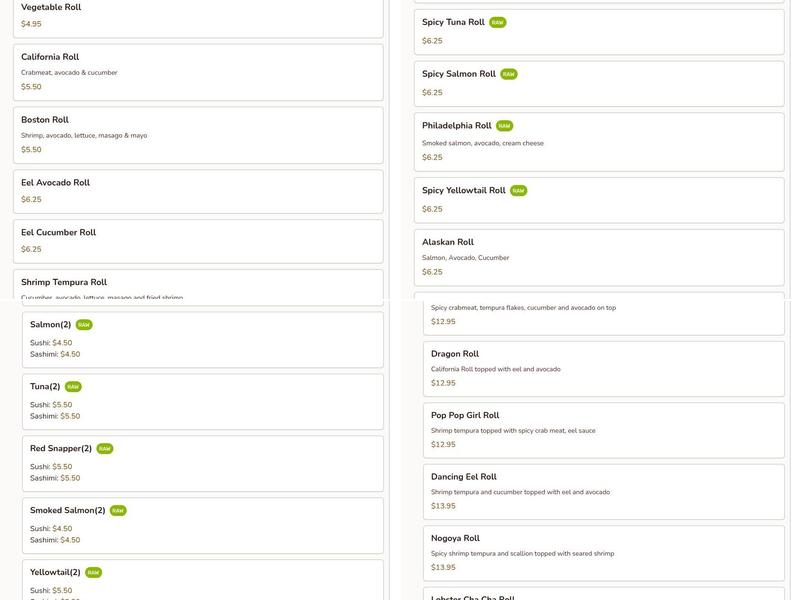This screenshot has height=600, width=800.
Task: Select the Alaskan Roll menu card
Action: tap(599, 257)
